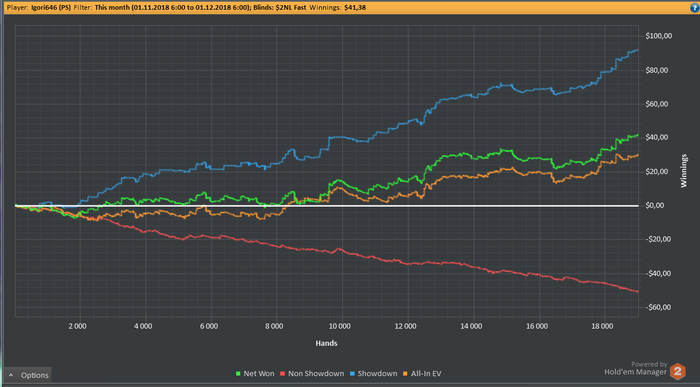Click the orange All-In EV color swatch
Screen dimensions: 700x387
coord(405,374)
